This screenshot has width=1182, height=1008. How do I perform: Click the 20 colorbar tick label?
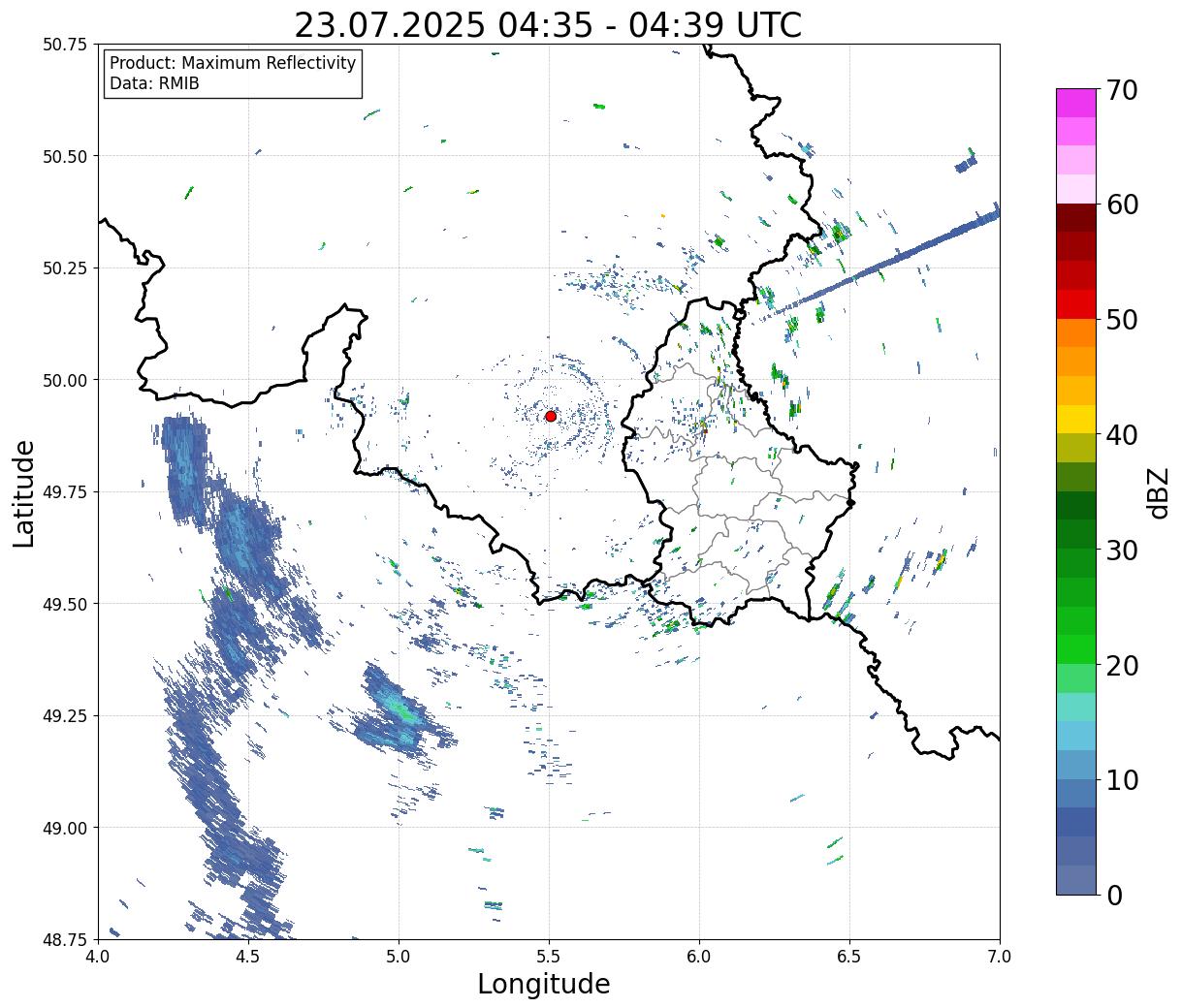point(1121,665)
